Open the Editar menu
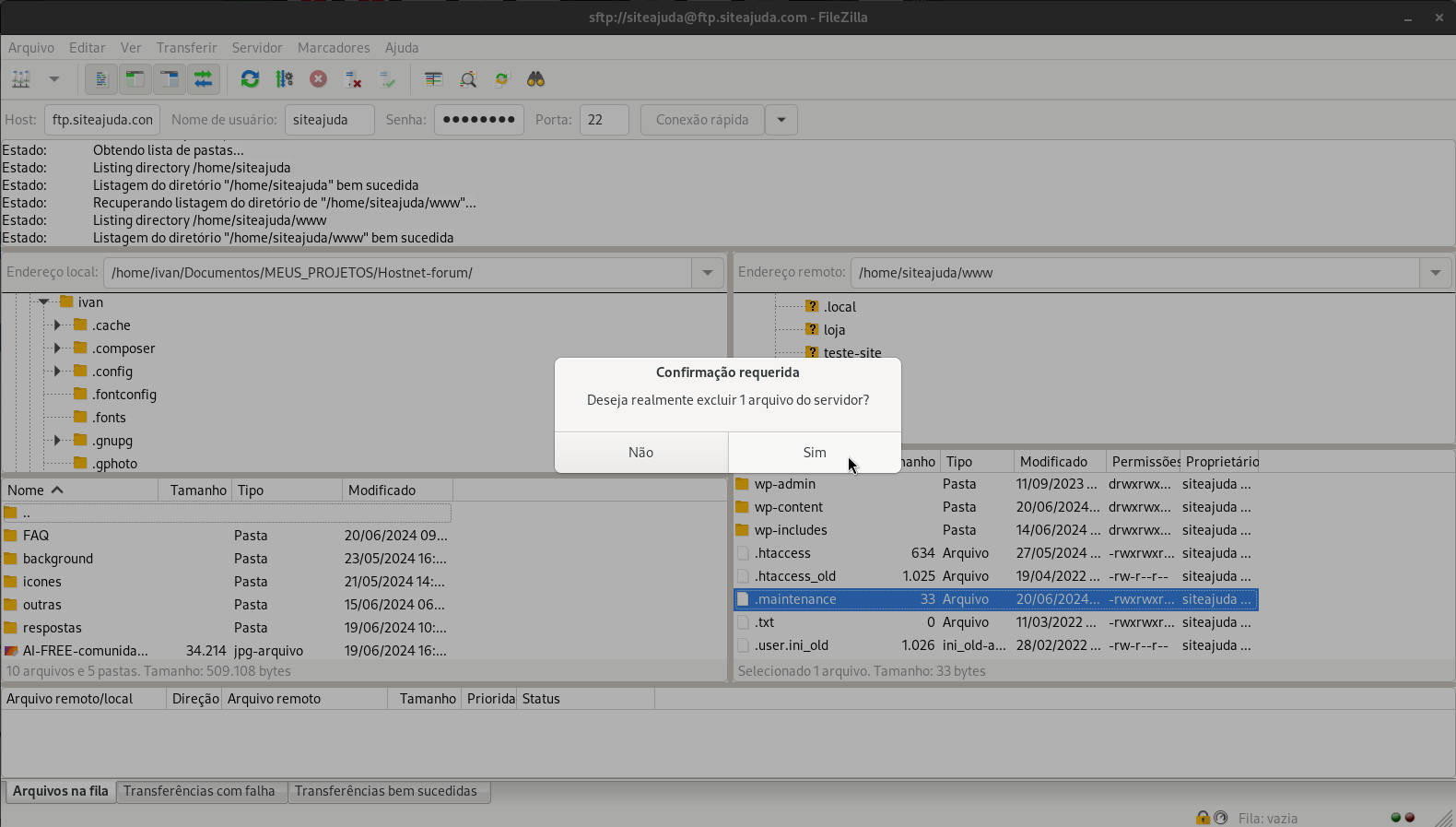 87,47
